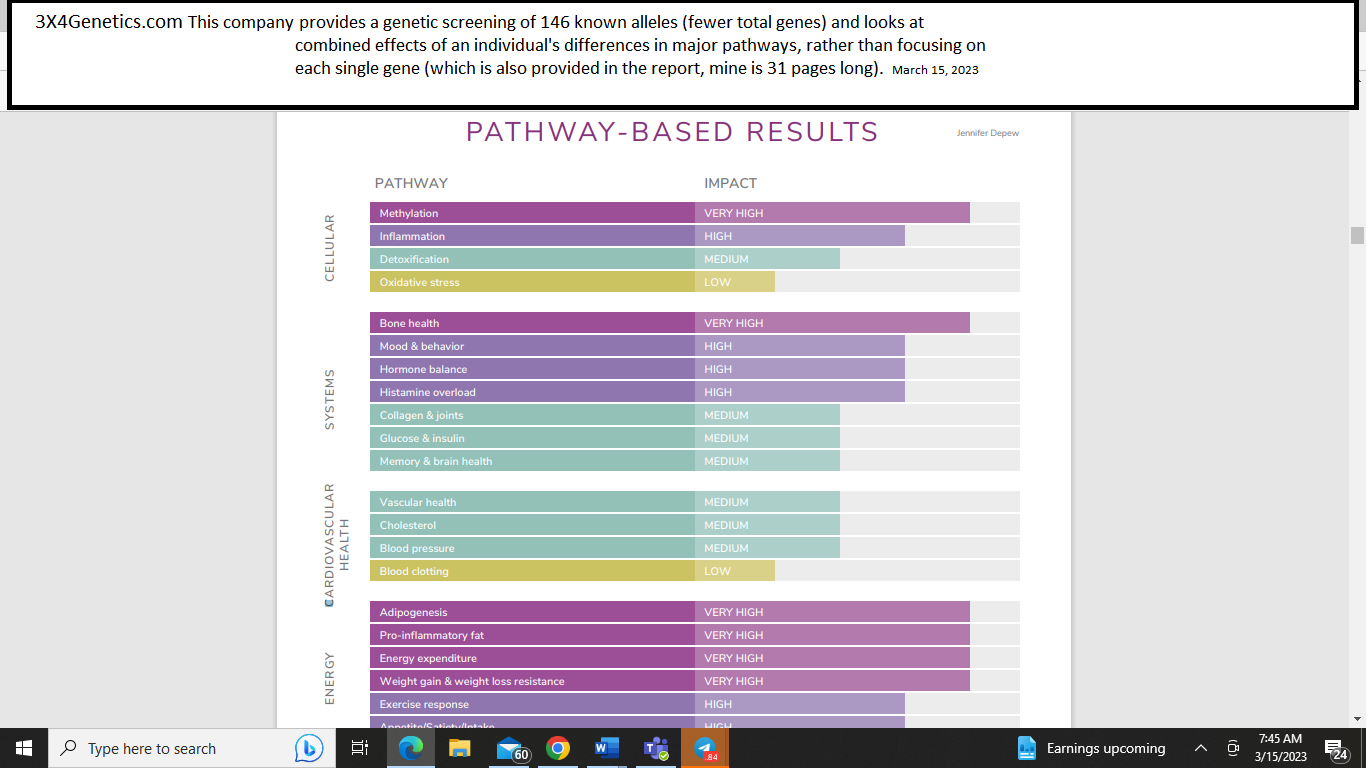Select the Collagen & joints pathway label

point(421,415)
